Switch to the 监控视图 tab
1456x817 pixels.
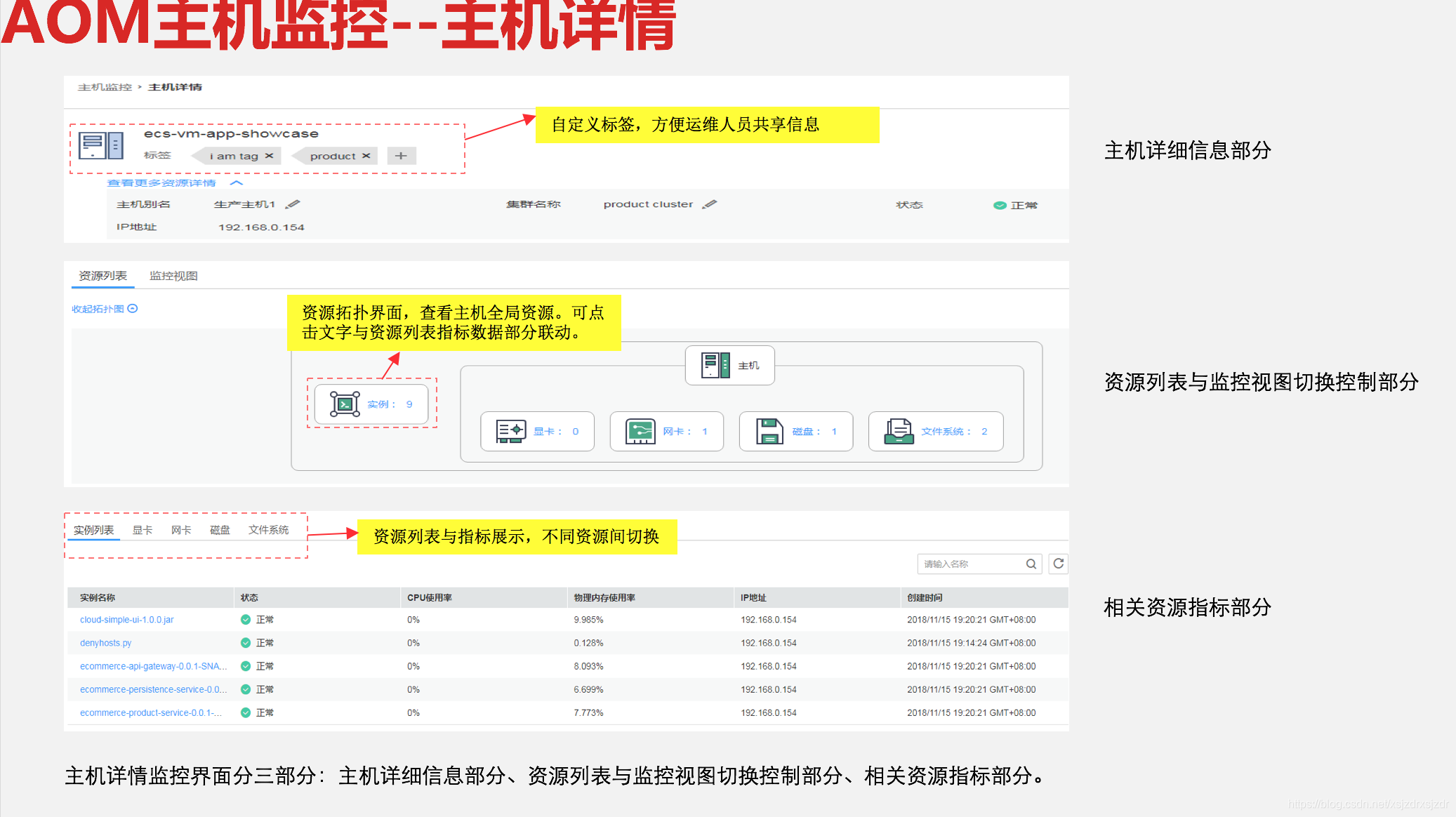(173, 276)
